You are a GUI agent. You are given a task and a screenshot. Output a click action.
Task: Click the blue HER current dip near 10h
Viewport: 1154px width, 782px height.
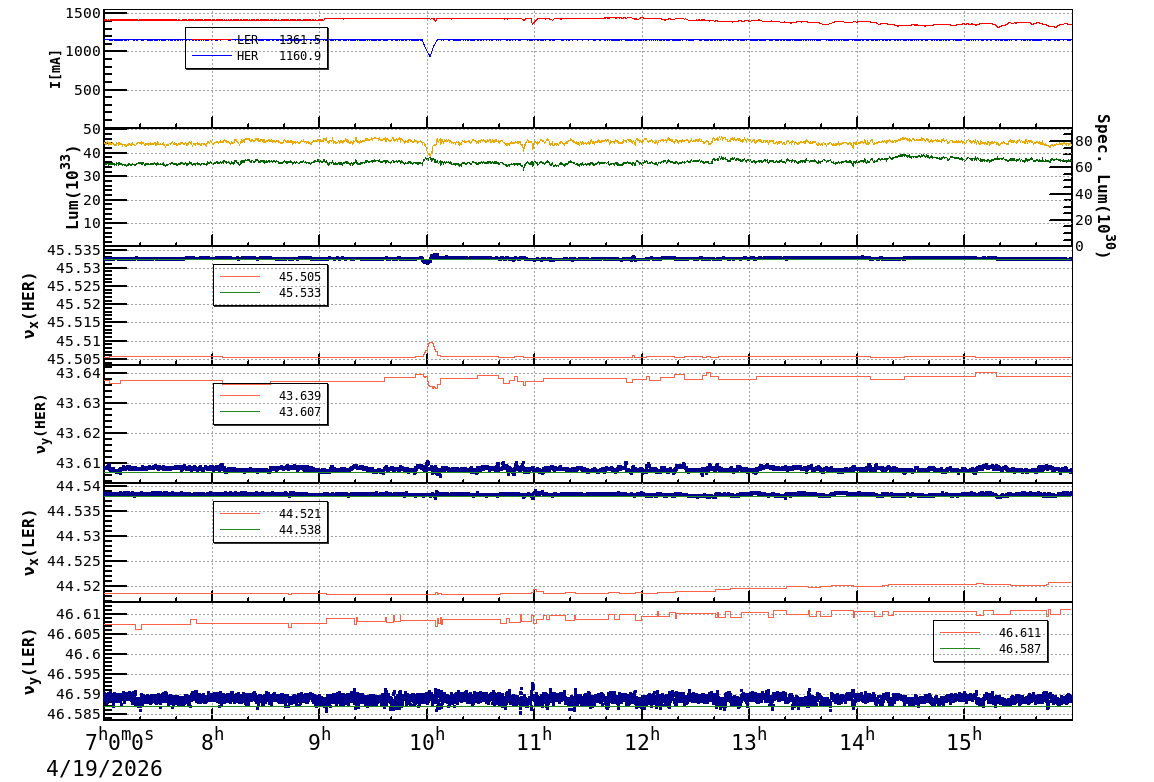(430, 52)
